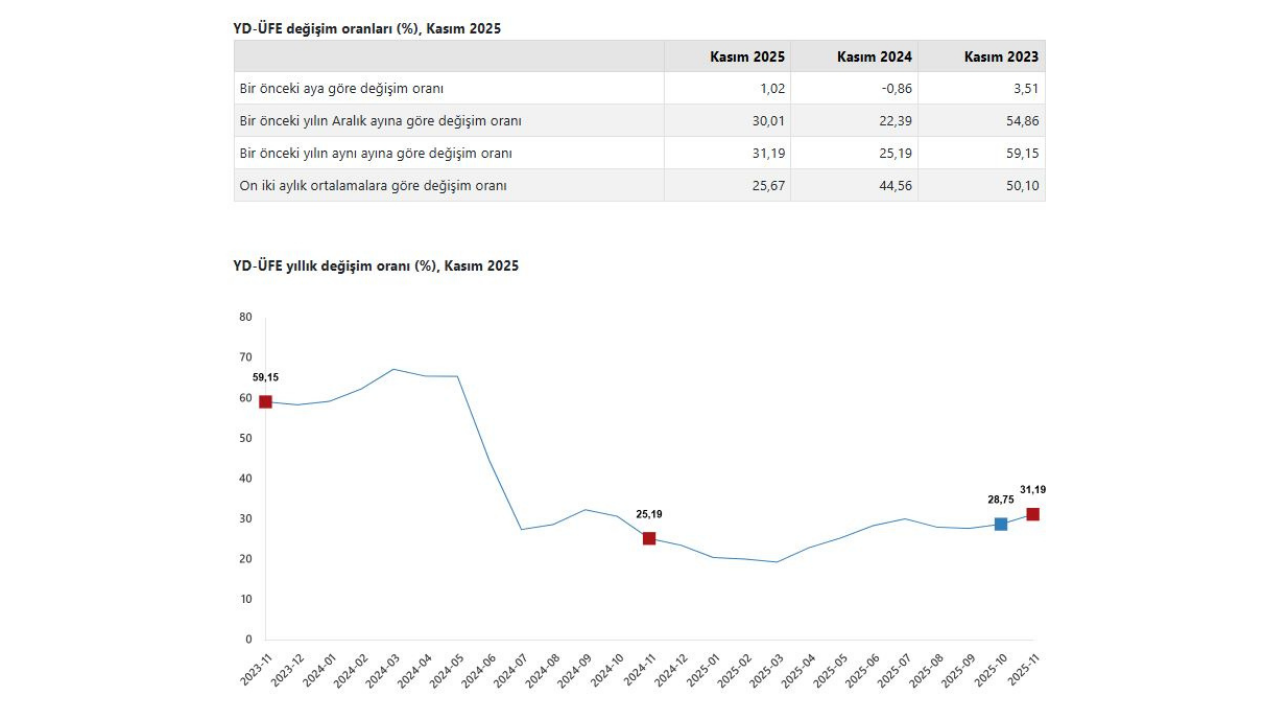Select the 44,56 table cell
The width and height of the screenshot is (1280, 720).
tap(895, 185)
